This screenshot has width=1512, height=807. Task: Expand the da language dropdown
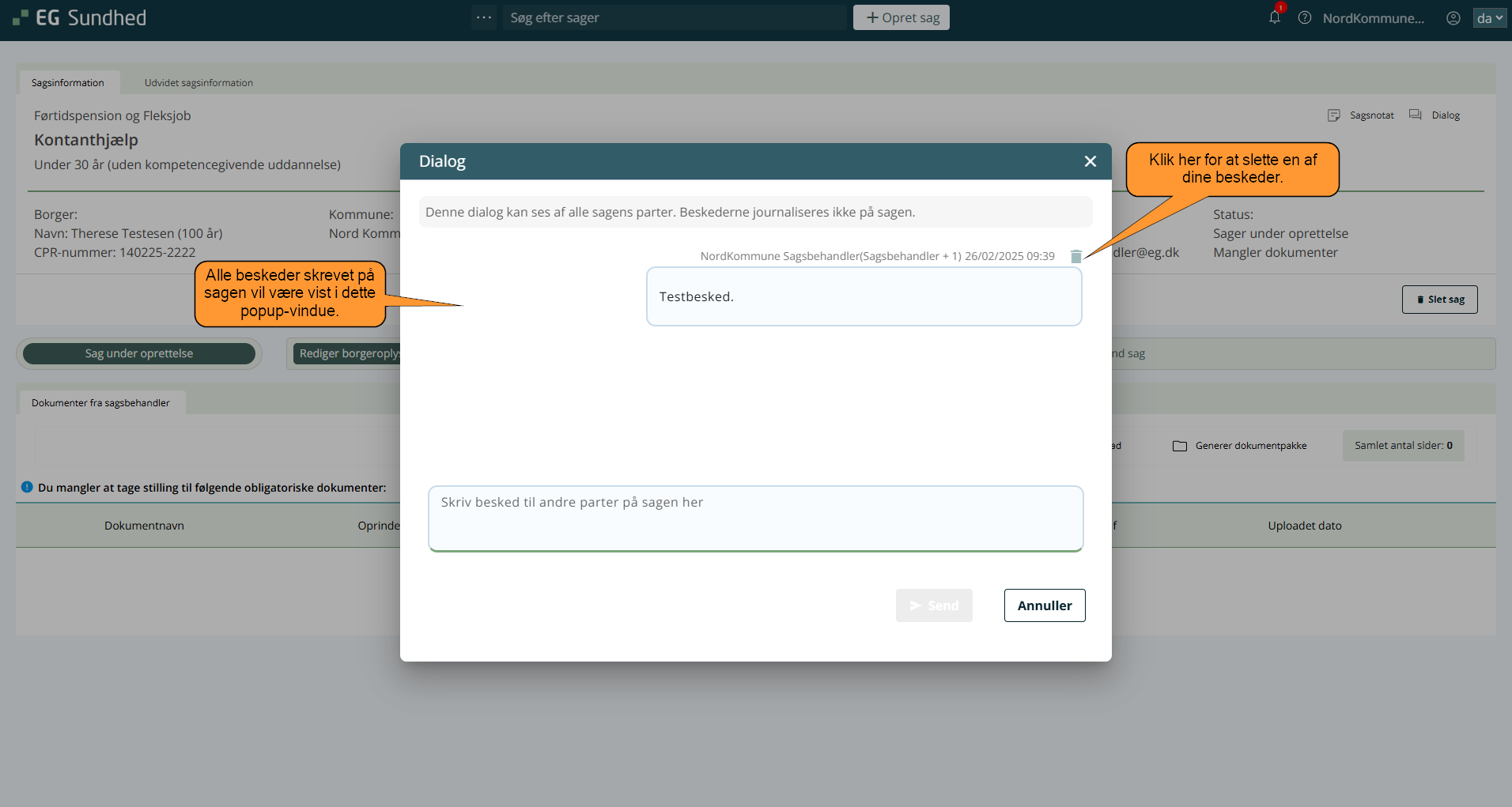[x=1489, y=17]
